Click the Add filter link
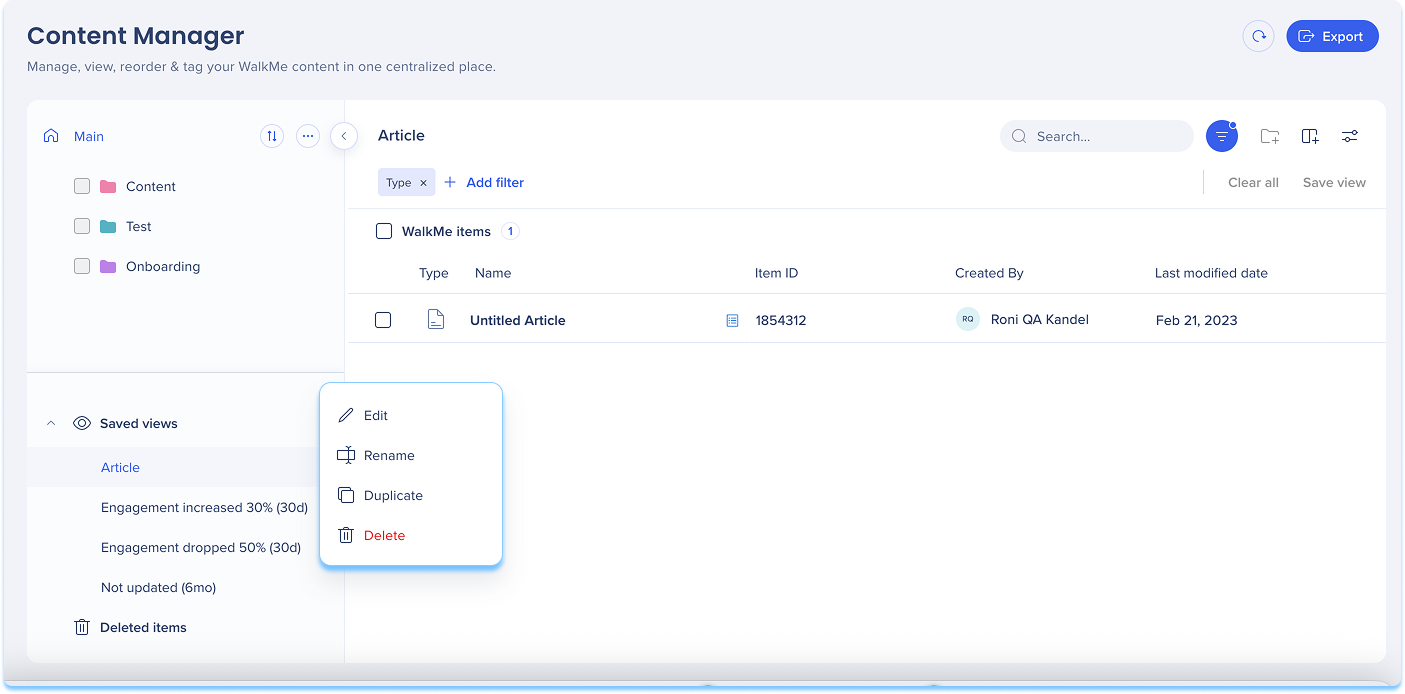1405x694 pixels. (x=484, y=183)
